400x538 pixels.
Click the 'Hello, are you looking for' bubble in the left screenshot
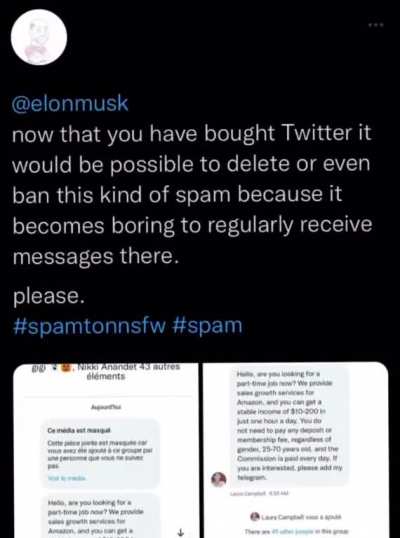click(x=101, y=516)
